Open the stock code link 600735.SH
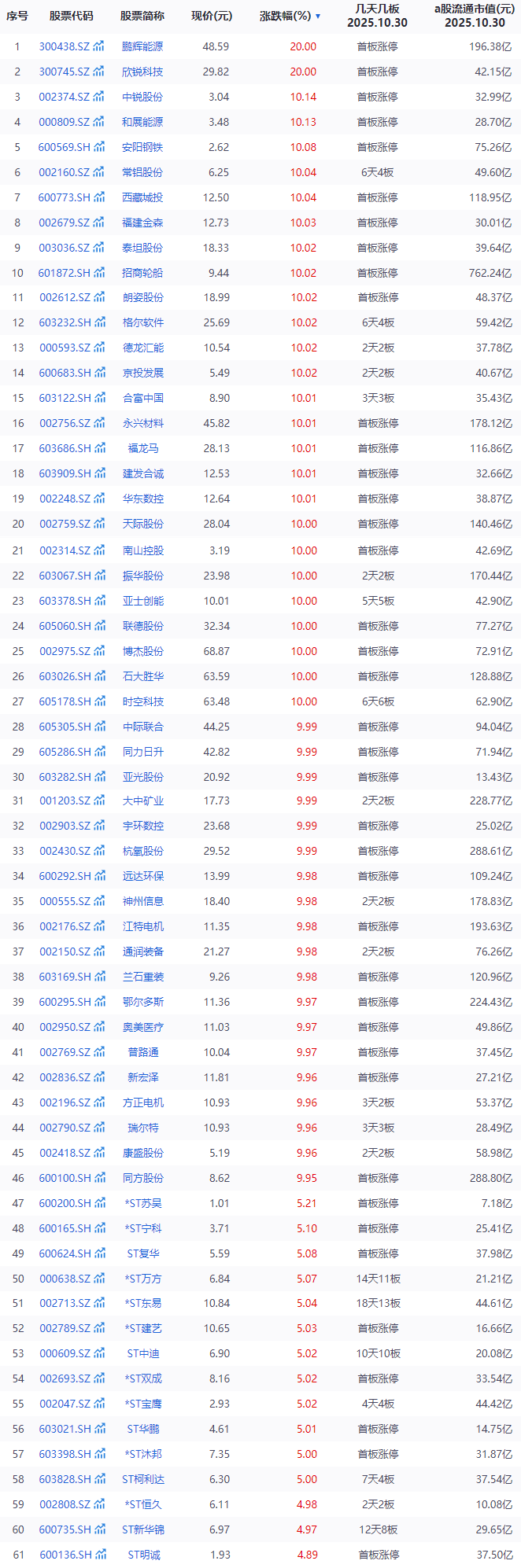The width and height of the screenshot is (521, 1568). tap(65, 1529)
